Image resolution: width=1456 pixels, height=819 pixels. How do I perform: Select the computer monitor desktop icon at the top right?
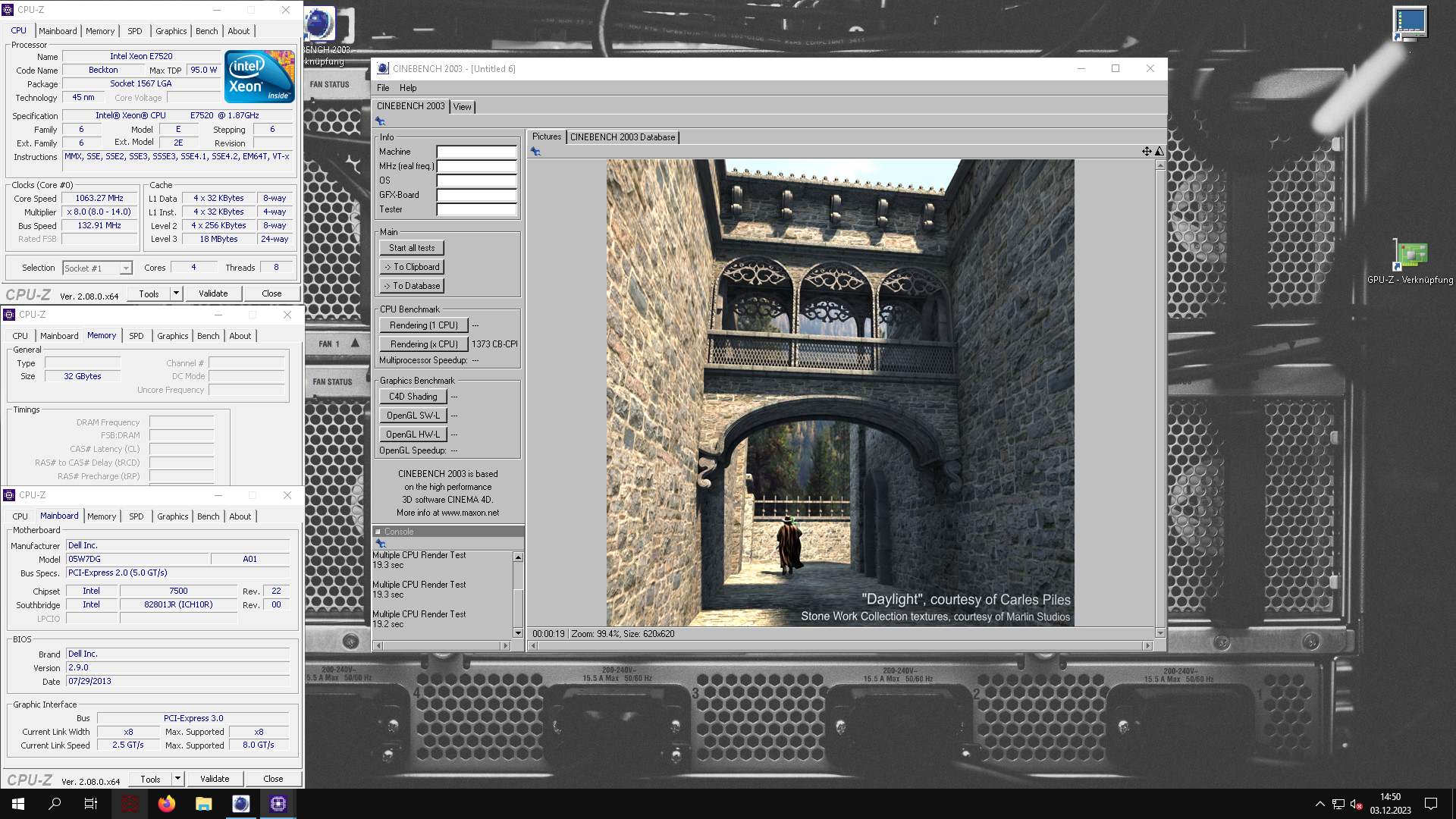pos(1410,24)
